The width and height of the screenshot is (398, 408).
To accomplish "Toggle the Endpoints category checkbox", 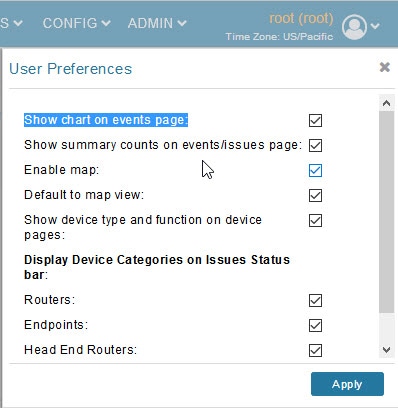I will click(315, 325).
